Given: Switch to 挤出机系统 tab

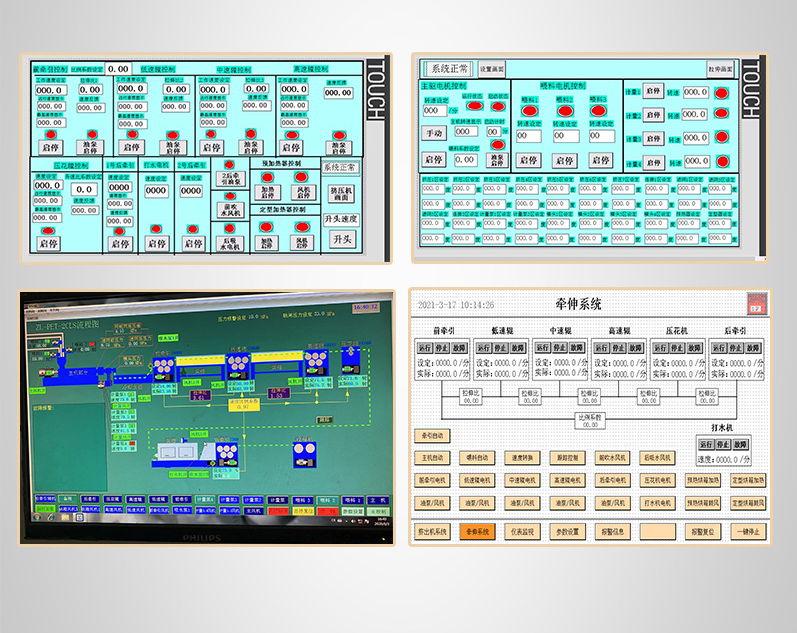Looking at the screenshot, I should click(434, 531).
